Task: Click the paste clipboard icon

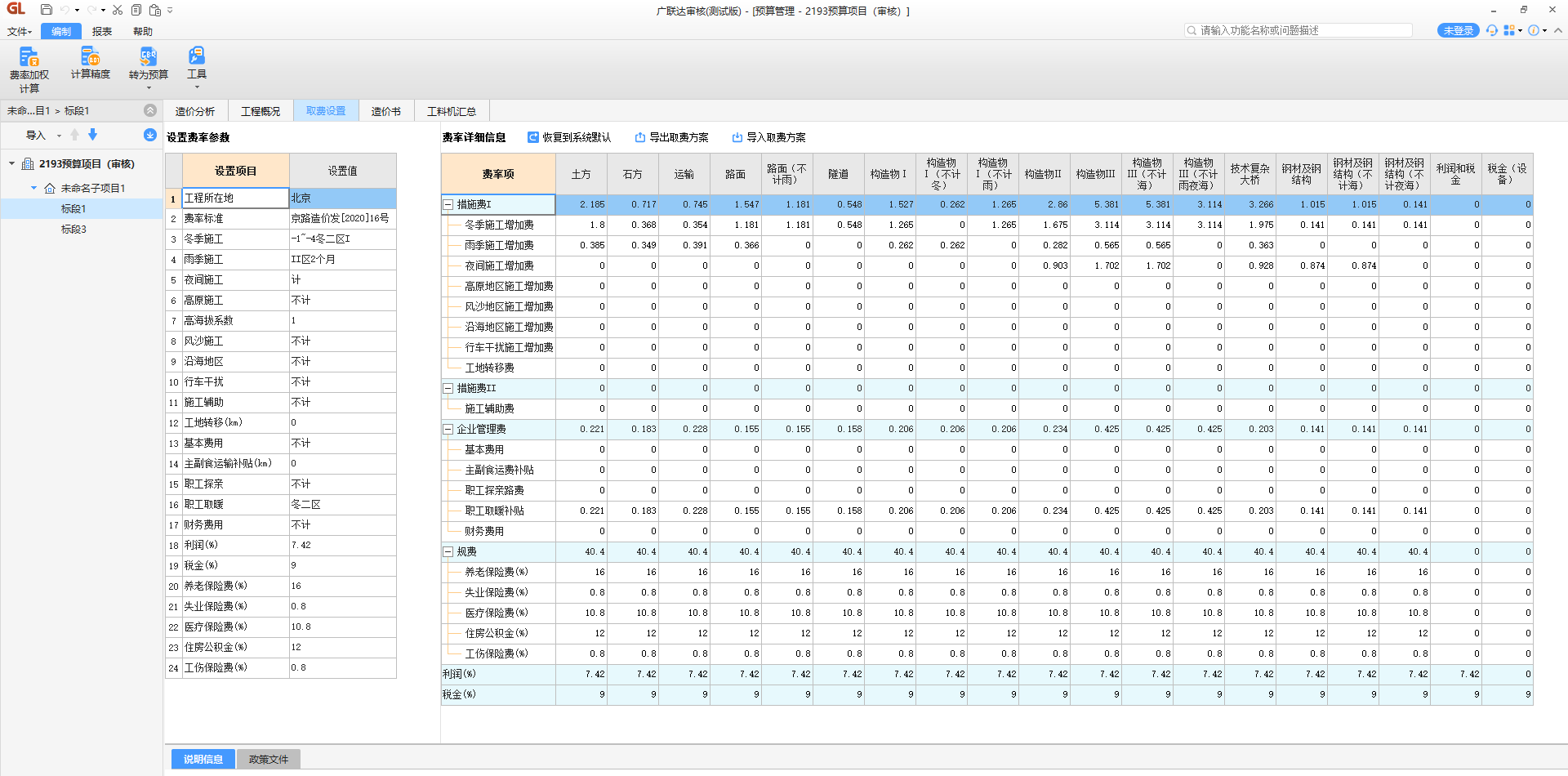Action: [x=154, y=10]
